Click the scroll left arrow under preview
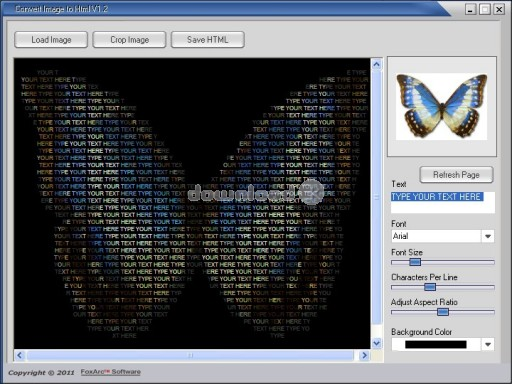 click(20, 355)
